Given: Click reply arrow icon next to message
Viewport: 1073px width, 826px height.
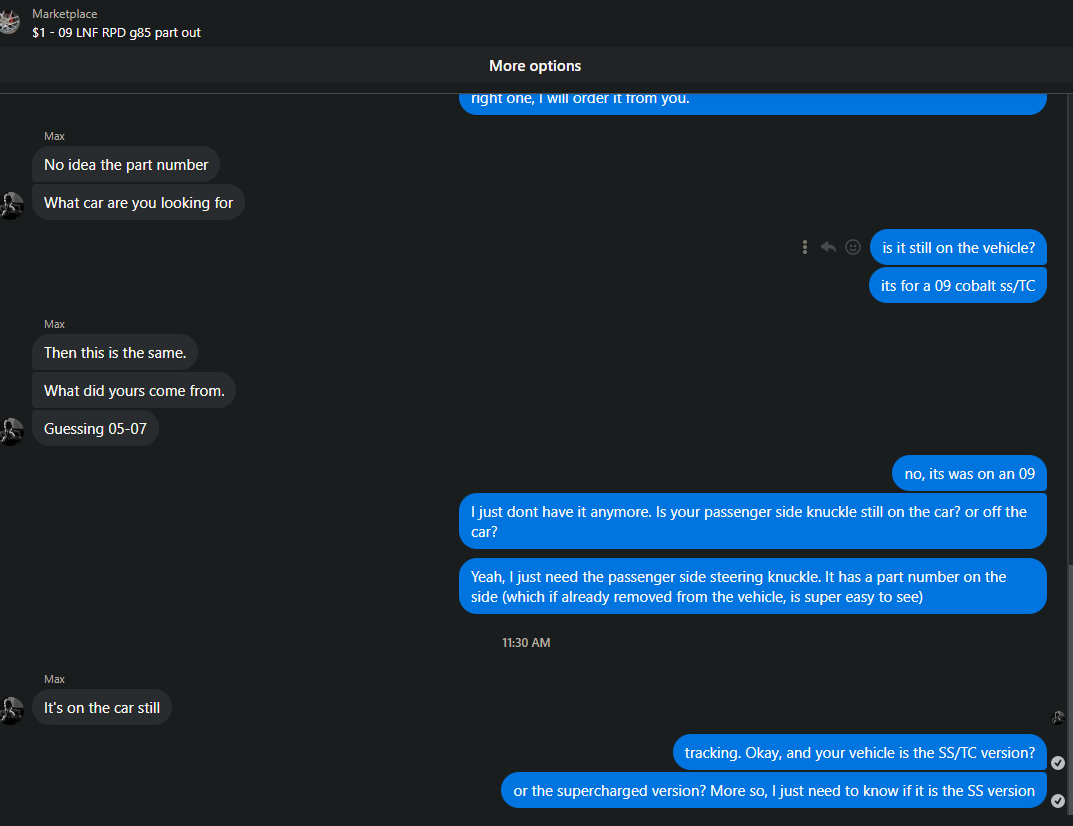Looking at the screenshot, I should (828, 247).
